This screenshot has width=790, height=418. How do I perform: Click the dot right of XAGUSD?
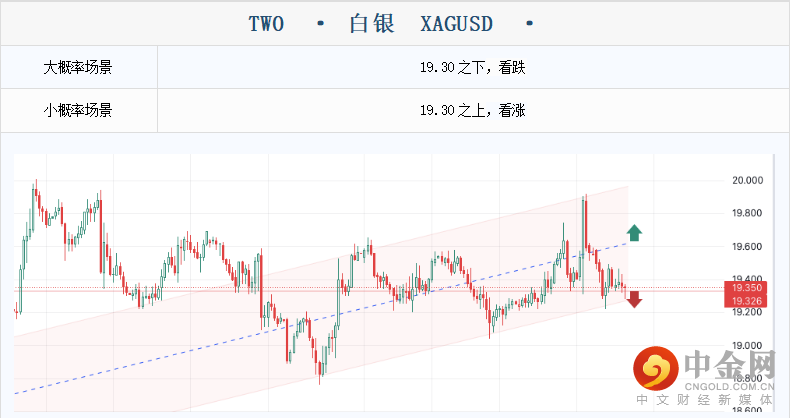529,22
